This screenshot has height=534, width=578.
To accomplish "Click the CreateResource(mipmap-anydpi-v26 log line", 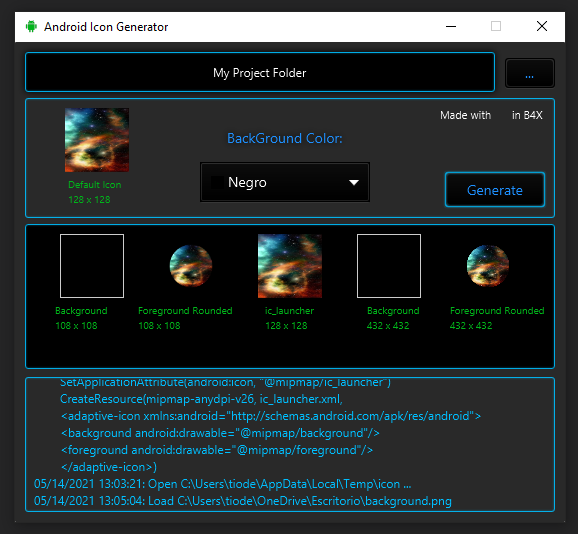I will [x=201, y=399].
